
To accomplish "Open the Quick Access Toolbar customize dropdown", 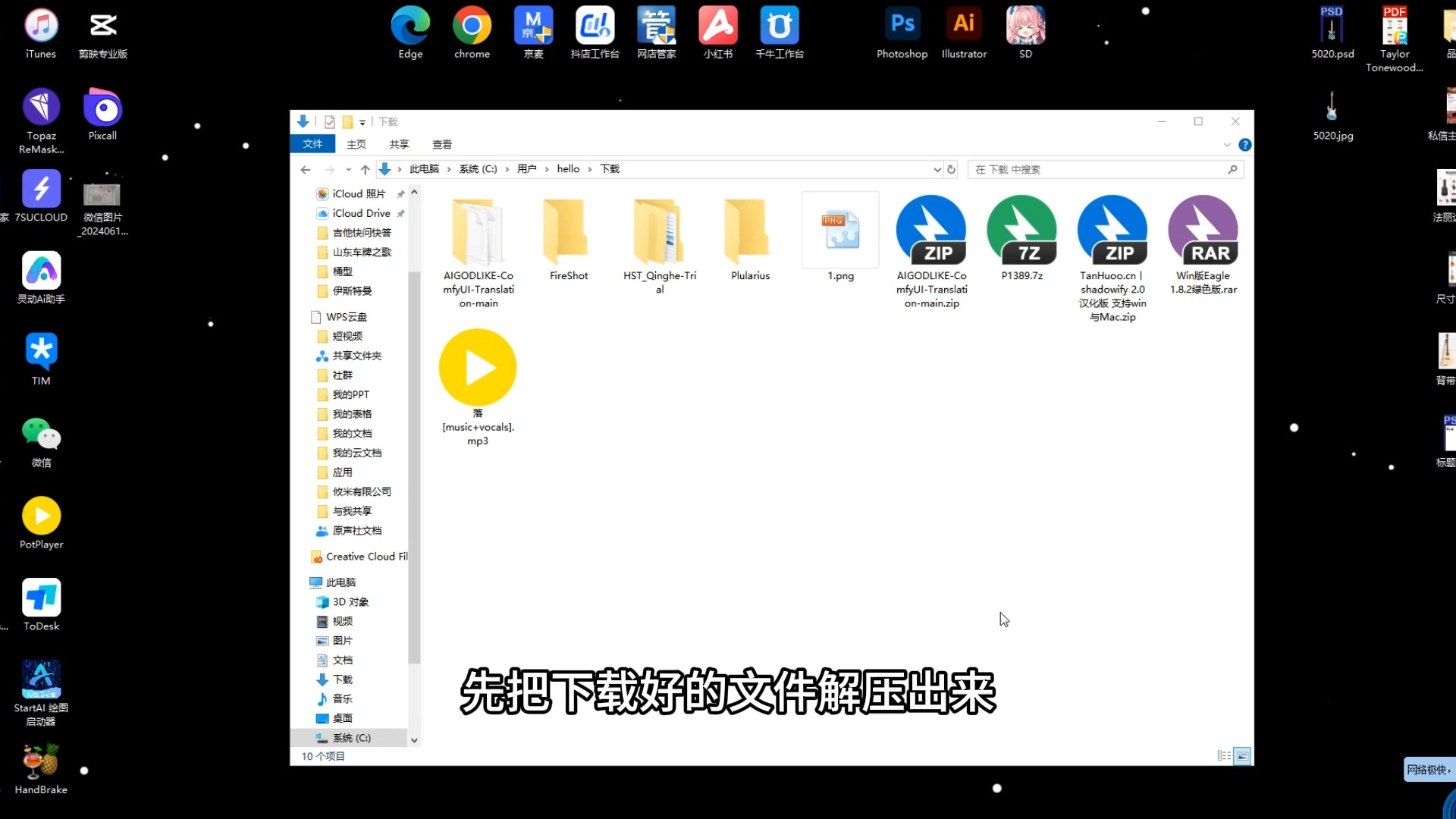I will pyautogui.click(x=362, y=122).
